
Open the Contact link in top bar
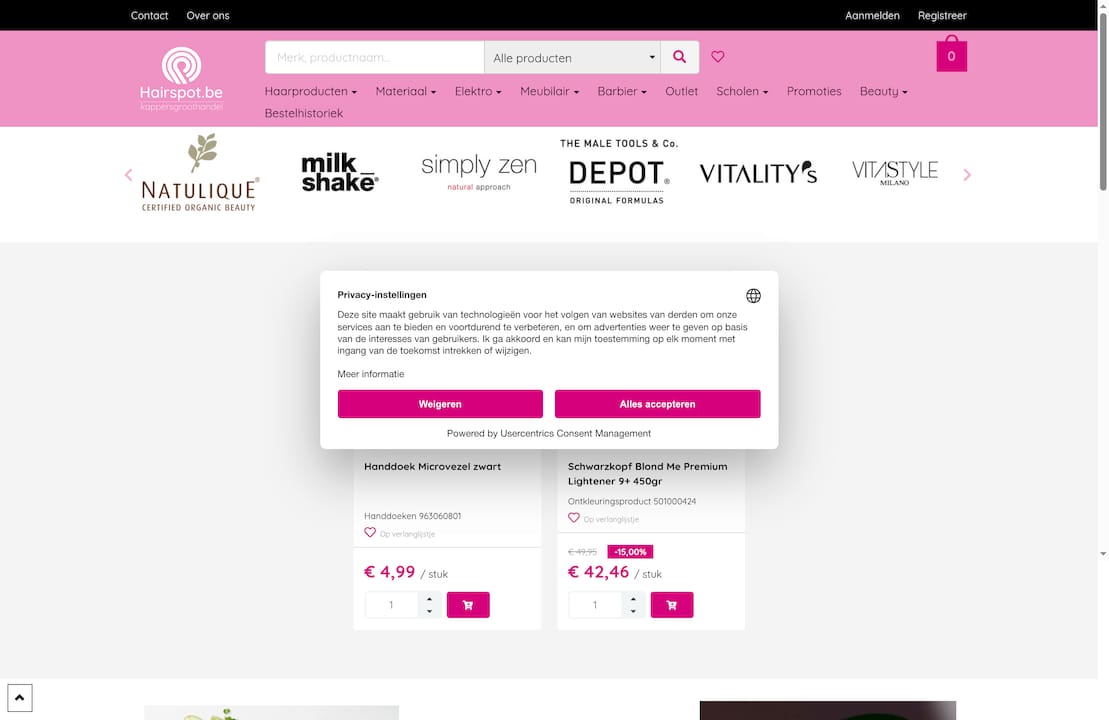point(149,16)
